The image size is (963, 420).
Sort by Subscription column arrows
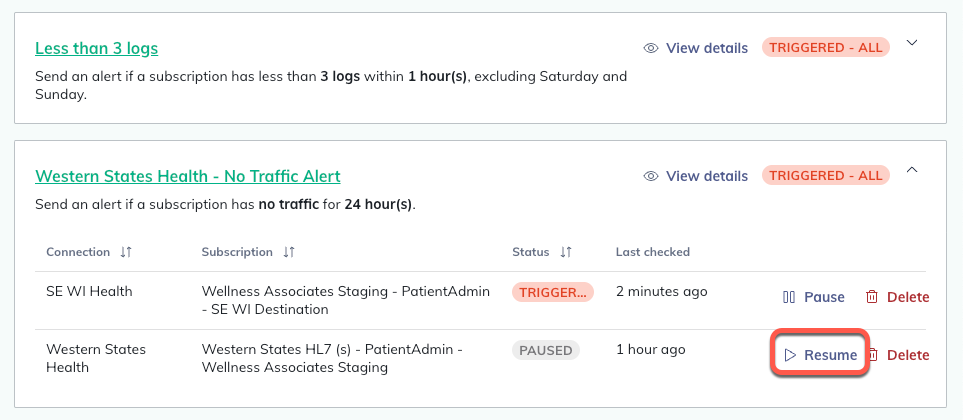(x=288, y=252)
